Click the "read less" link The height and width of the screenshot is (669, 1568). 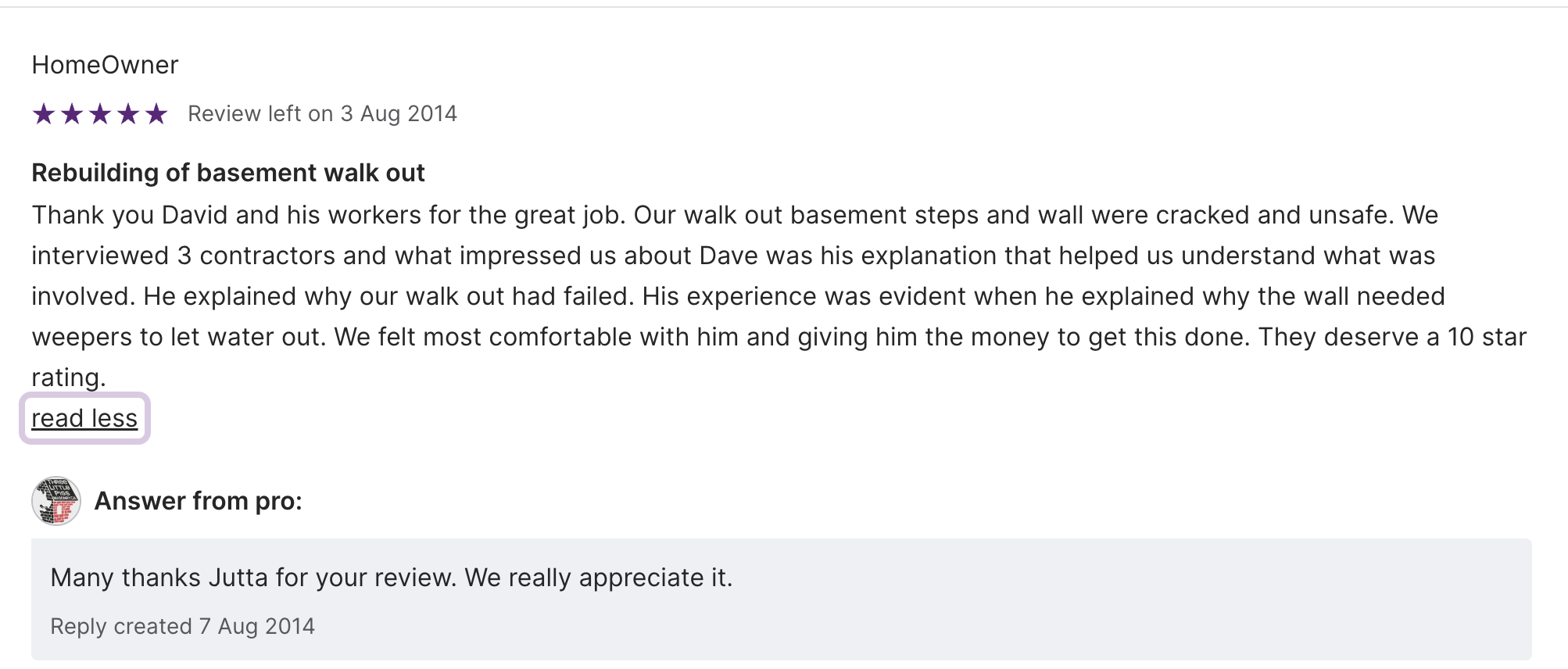pyautogui.click(x=84, y=419)
